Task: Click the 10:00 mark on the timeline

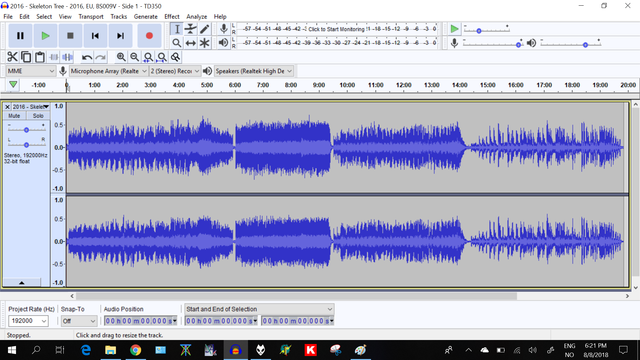Action: [x=347, y=85]
